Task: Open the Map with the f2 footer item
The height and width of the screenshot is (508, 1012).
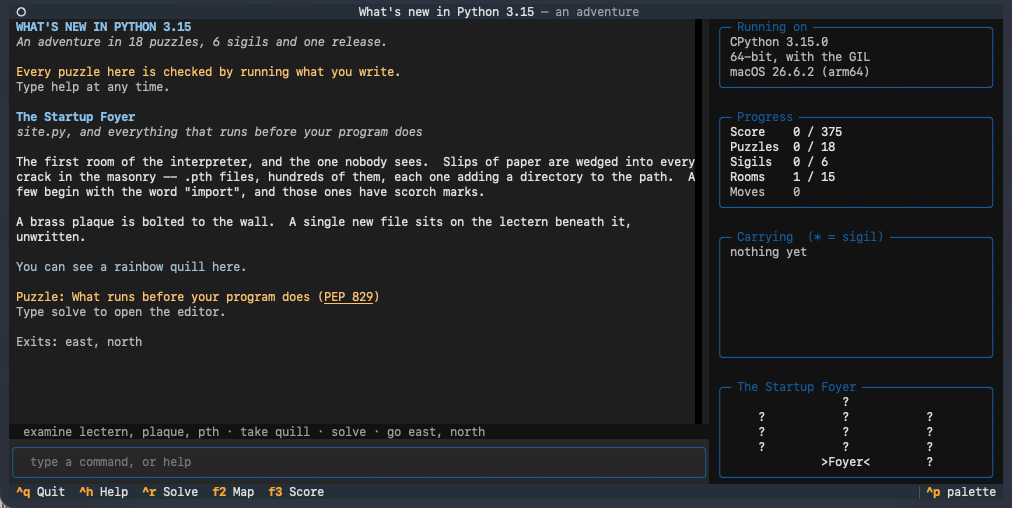Action: tap(233, 492)
